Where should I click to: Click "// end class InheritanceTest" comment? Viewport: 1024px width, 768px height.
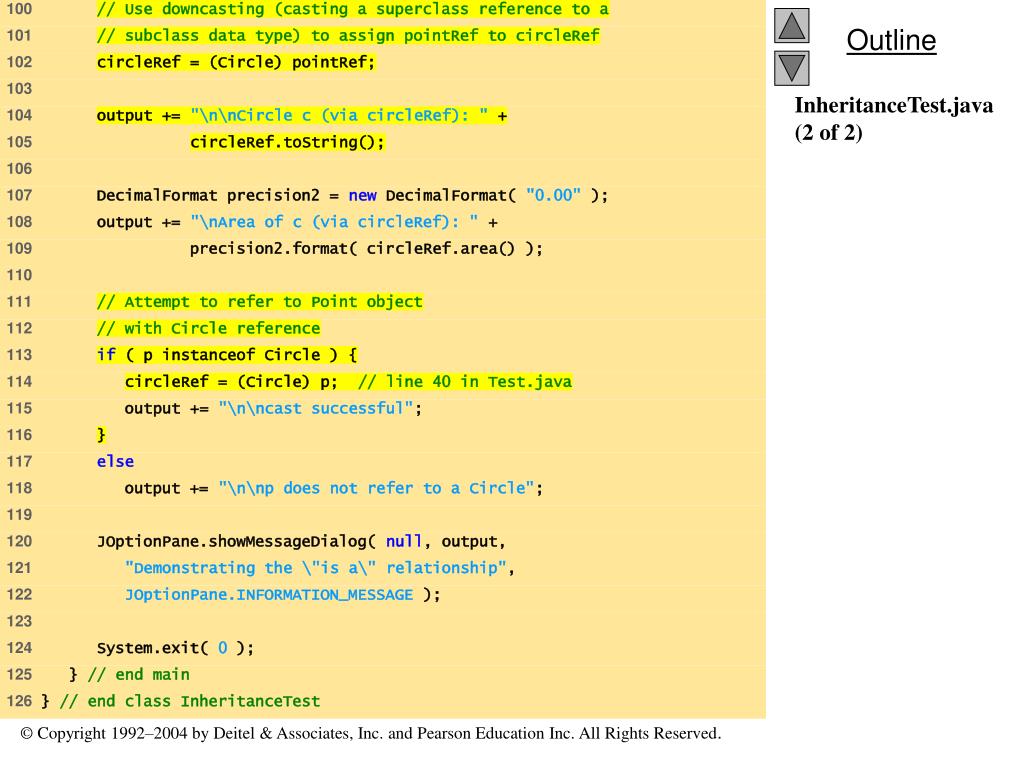pos(189,701)
